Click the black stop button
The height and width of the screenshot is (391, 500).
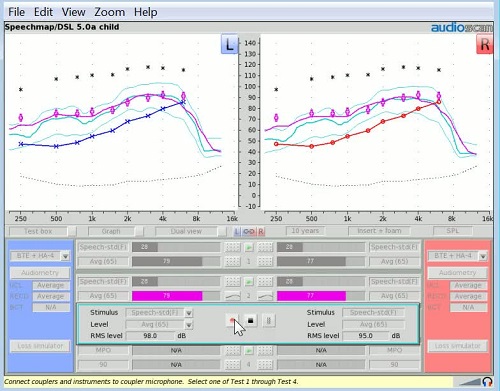(x=251, y=320)
